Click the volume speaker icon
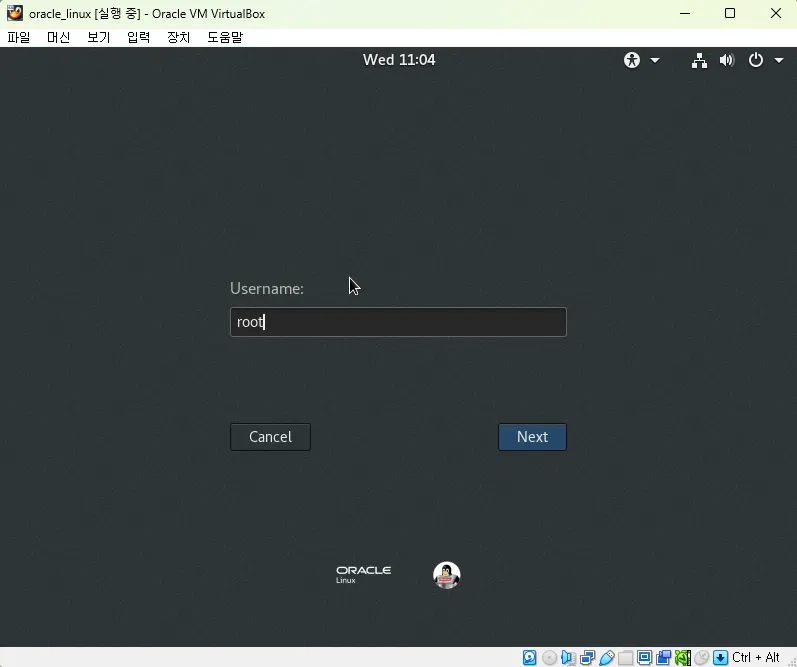797x667 pixels. [727, 60]
